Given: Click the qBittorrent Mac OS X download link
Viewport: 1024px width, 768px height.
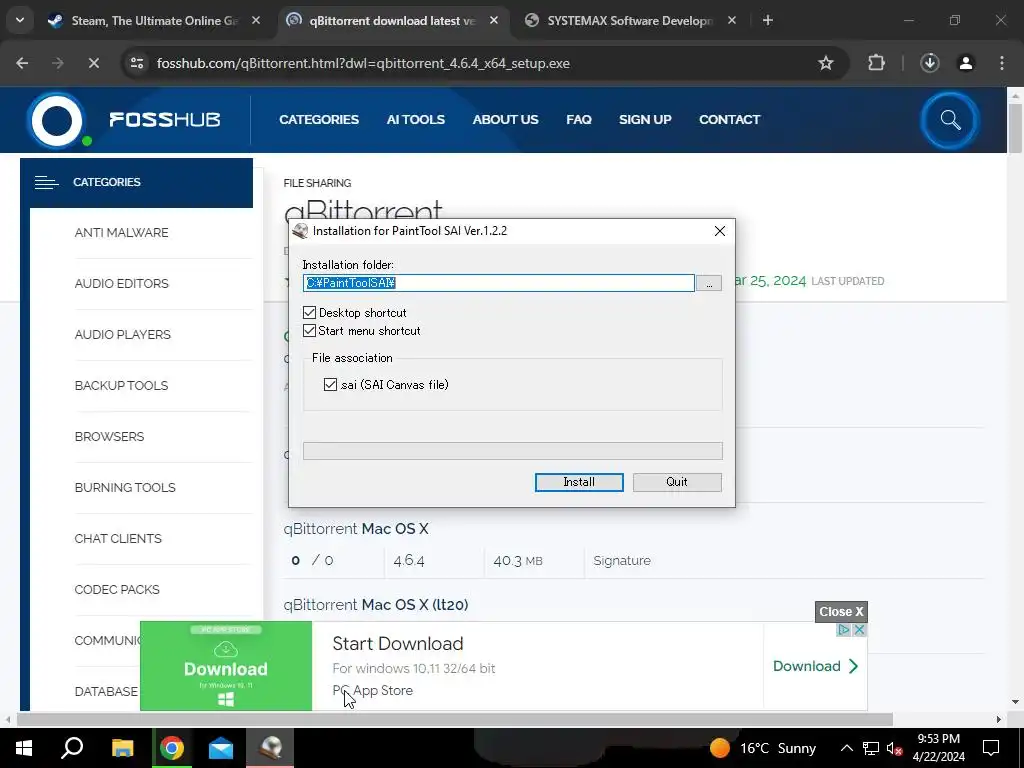Looking at the screenshot, I should pos(356,529).
